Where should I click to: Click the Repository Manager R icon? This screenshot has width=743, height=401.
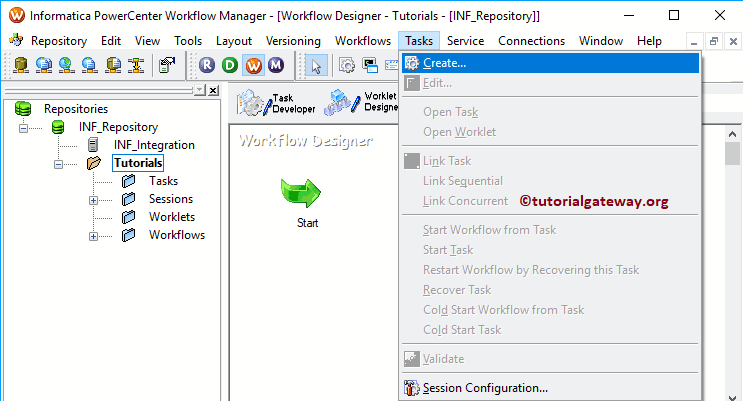(x=207, y=64)
